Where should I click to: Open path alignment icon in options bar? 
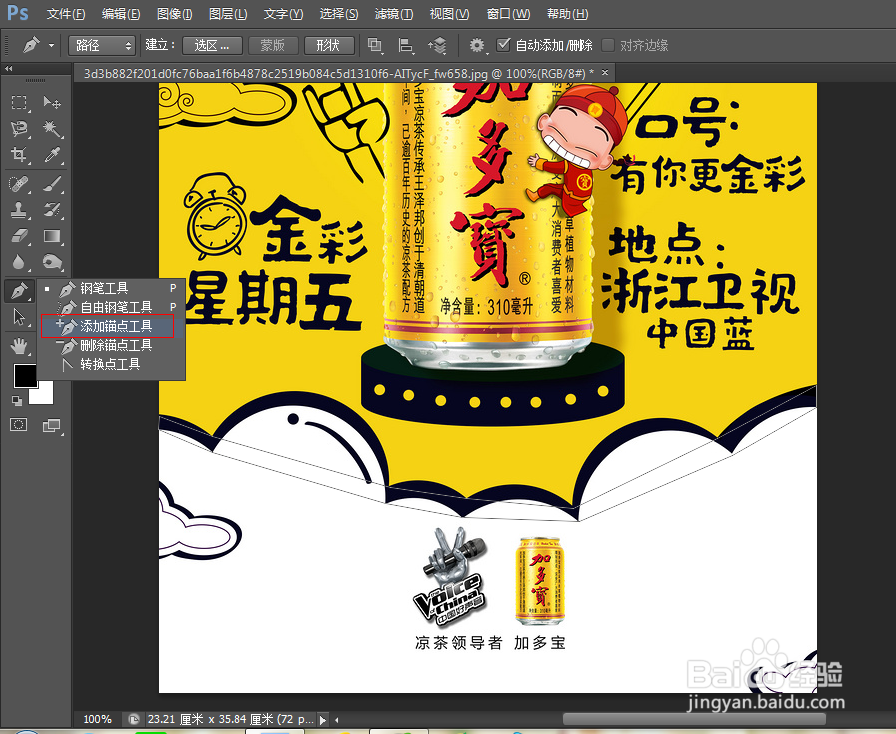tap(406, 45)
